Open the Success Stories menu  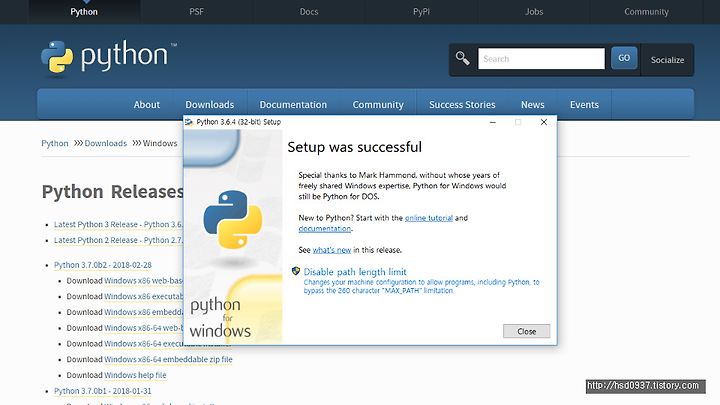coord(462,105)
